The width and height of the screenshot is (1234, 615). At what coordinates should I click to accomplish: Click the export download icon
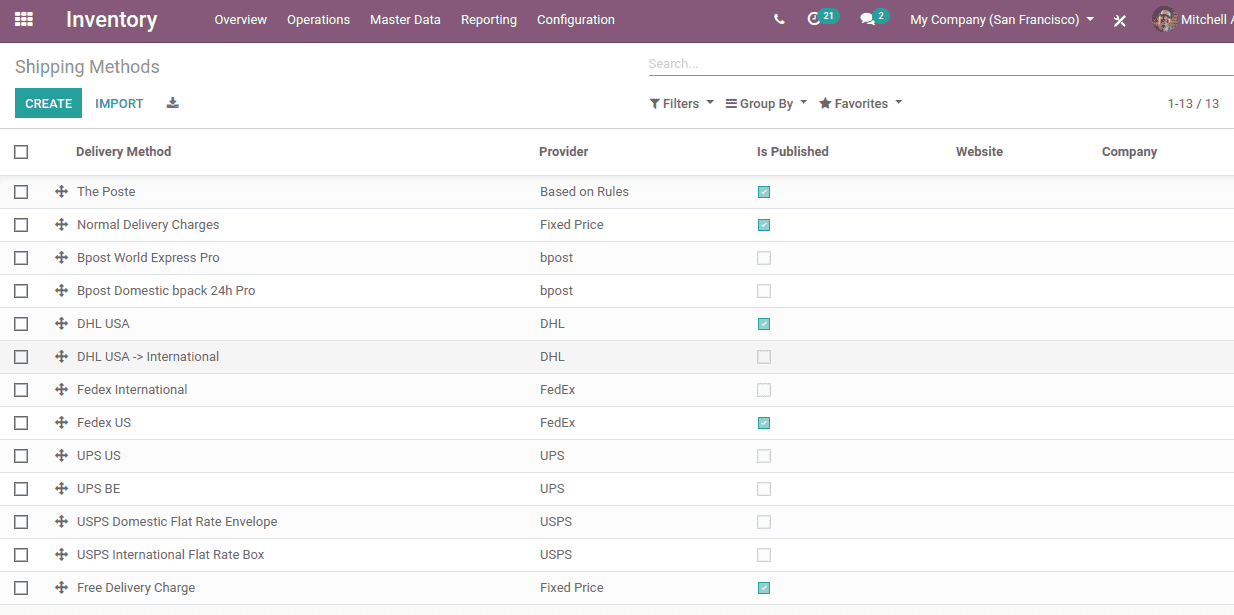173,103
